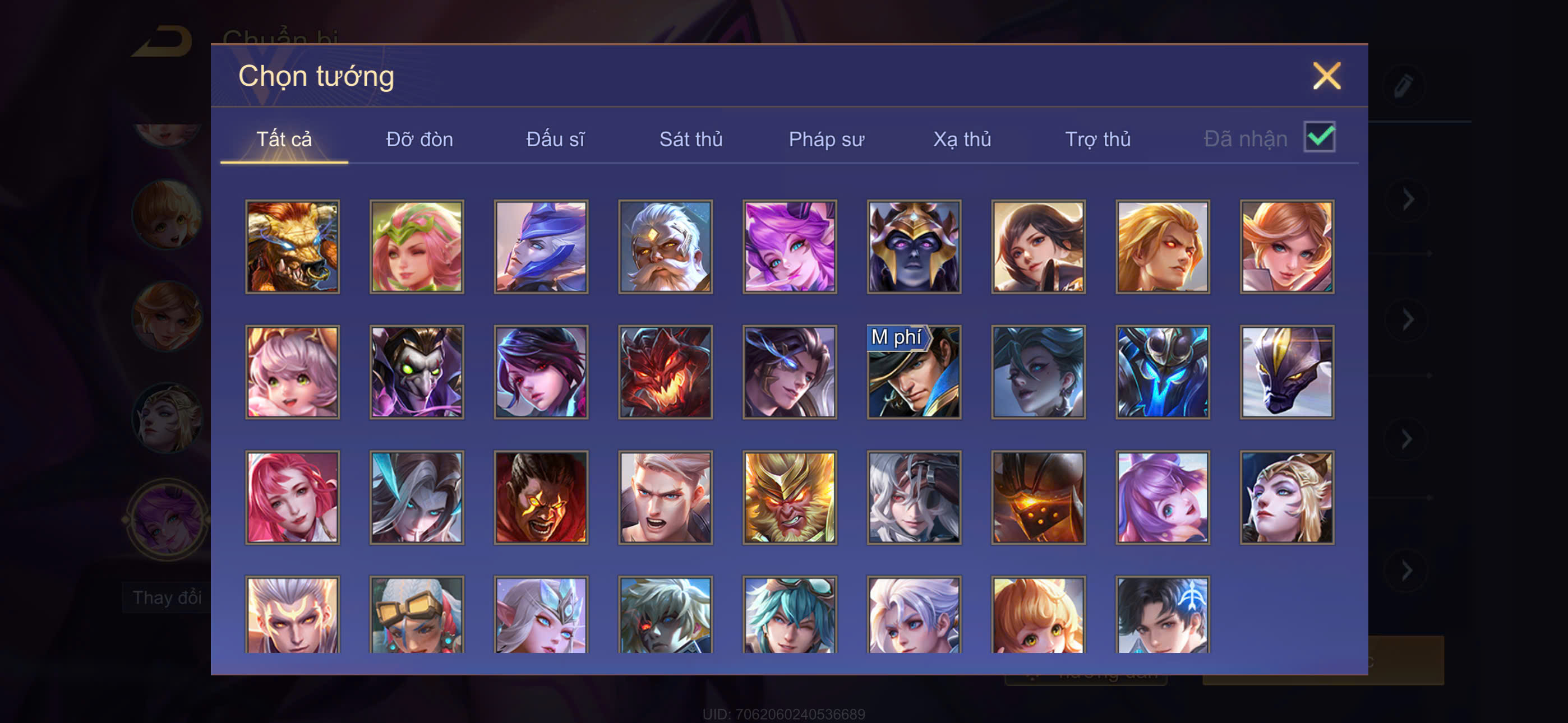Close the 'Chọn tướng' dialog
Image resolution: width=1568 pixels, height=723 pixels.
click(x=1326, y=76)
